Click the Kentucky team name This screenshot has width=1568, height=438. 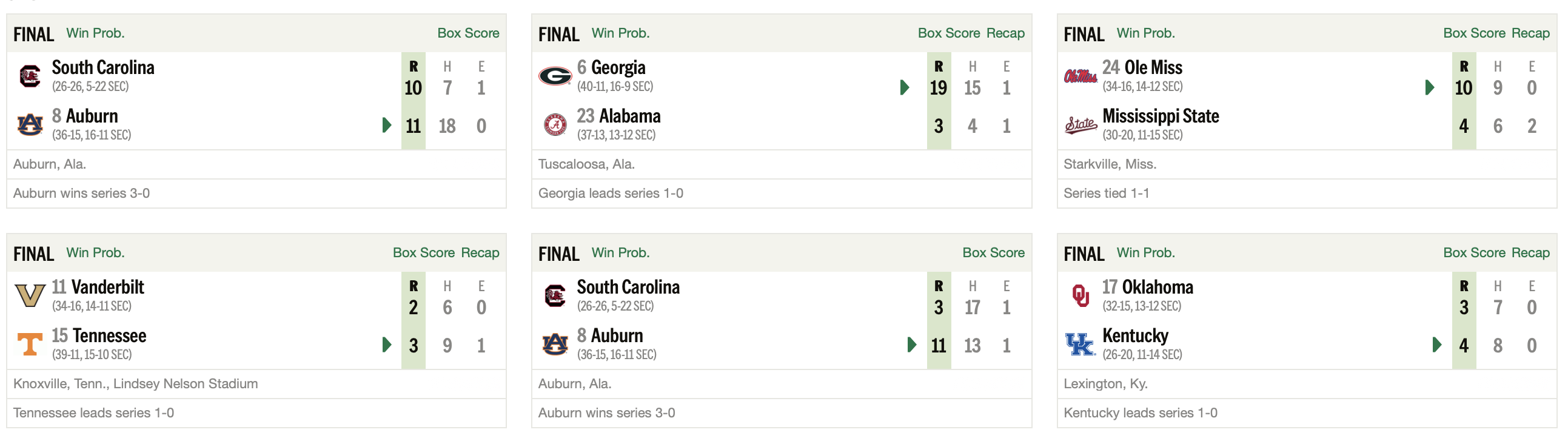click(x=1135, y=335)
